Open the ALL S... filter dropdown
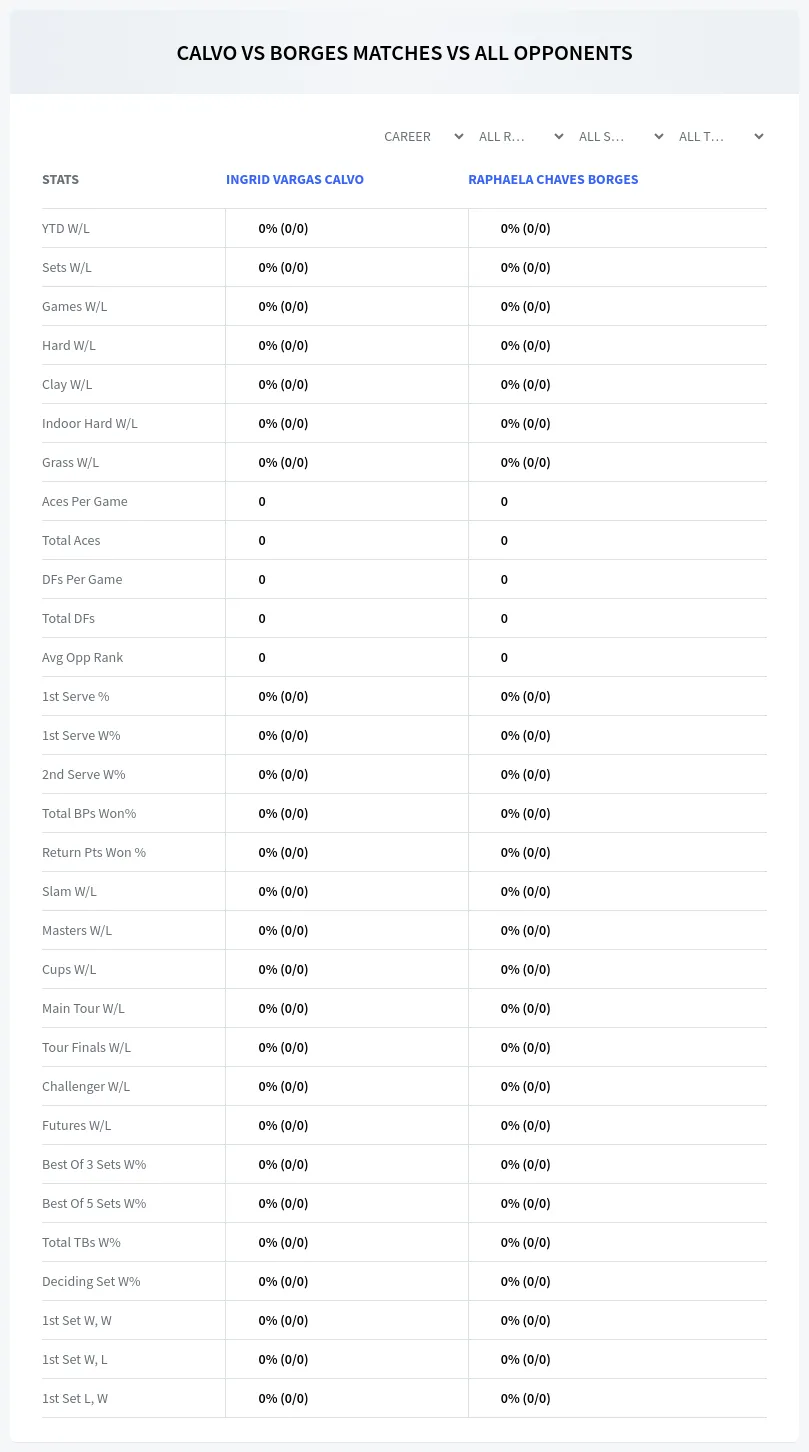Image resolution: width=809 pixels, height=1452 pixels. pyautogui.click(x=619, y=136)
